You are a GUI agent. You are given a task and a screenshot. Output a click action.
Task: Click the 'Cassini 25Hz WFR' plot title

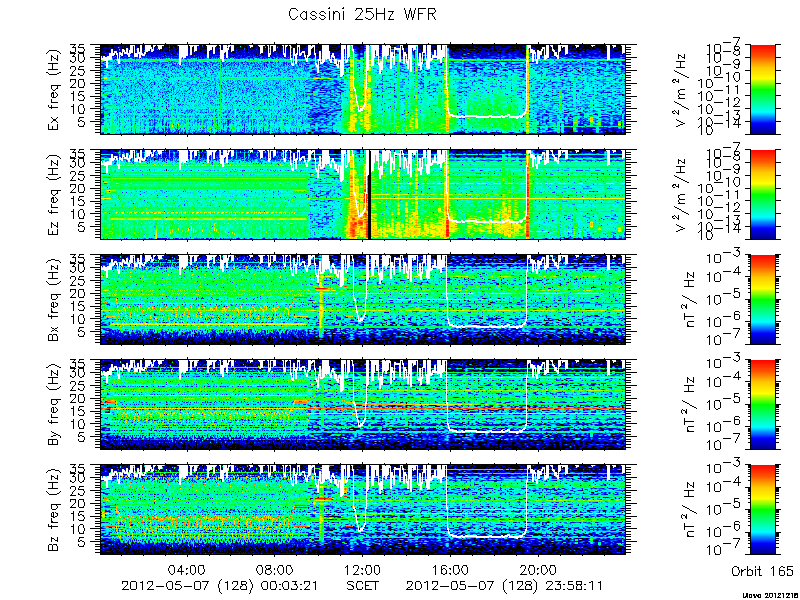tap(362, 14)
